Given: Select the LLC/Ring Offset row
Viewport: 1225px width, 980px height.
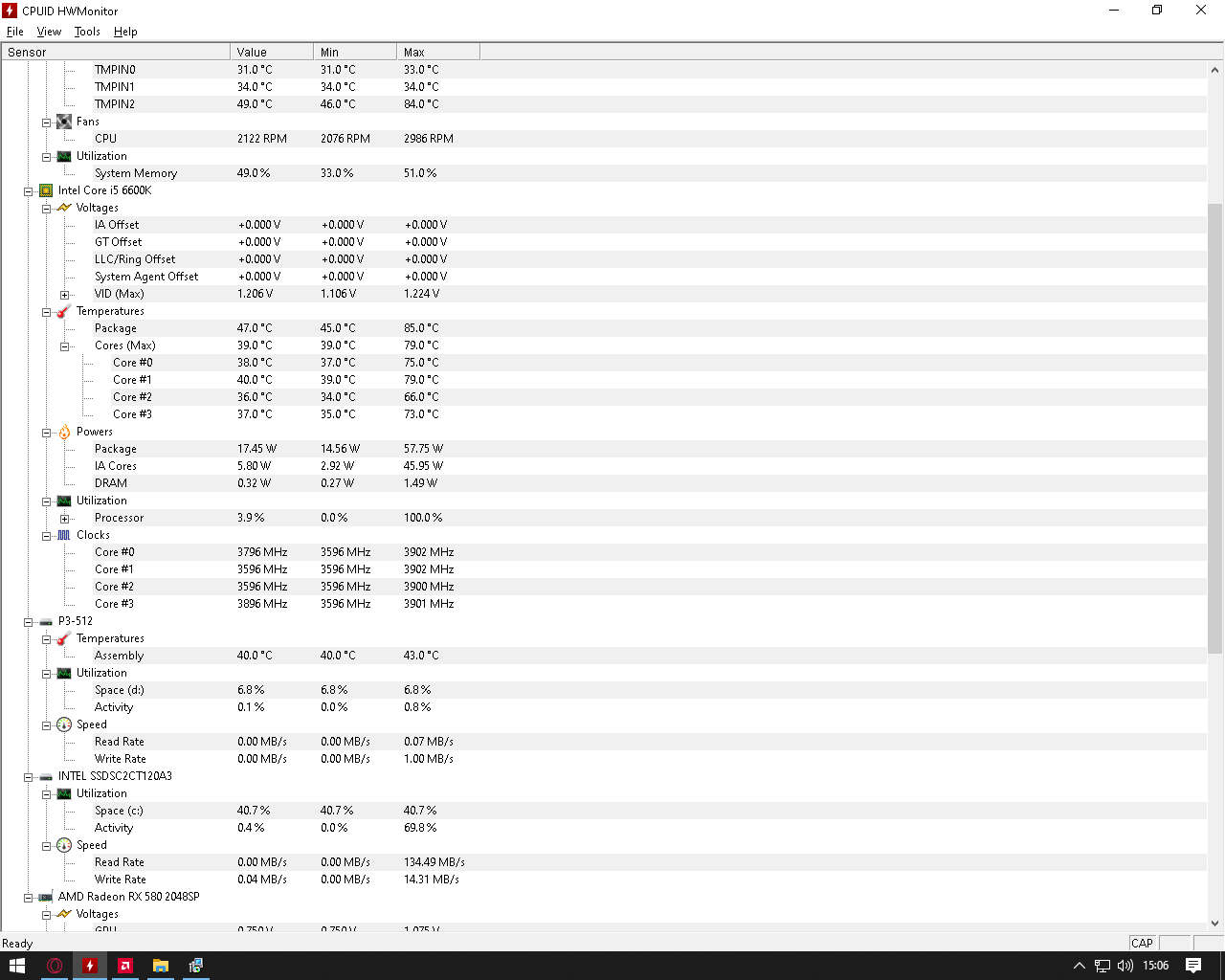Looking at the screenshot, I should click(x=604, y=259).
